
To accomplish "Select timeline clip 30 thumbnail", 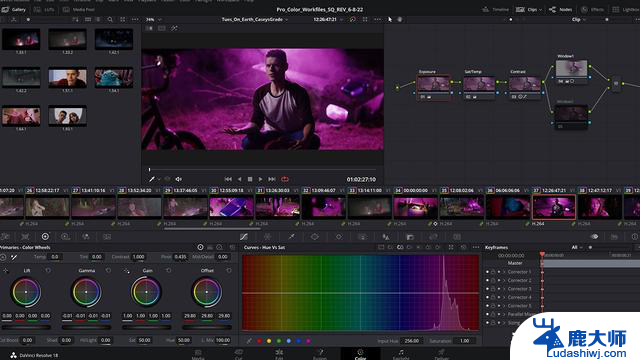I will (x=231, y=207).
